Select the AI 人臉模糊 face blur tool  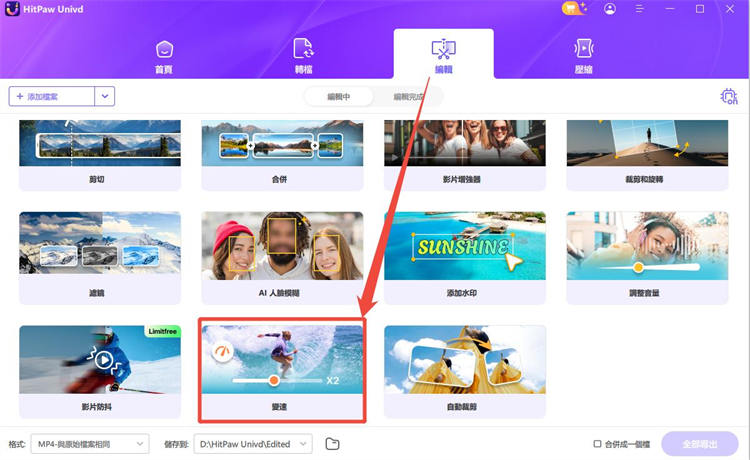click(x=283, y=256)
